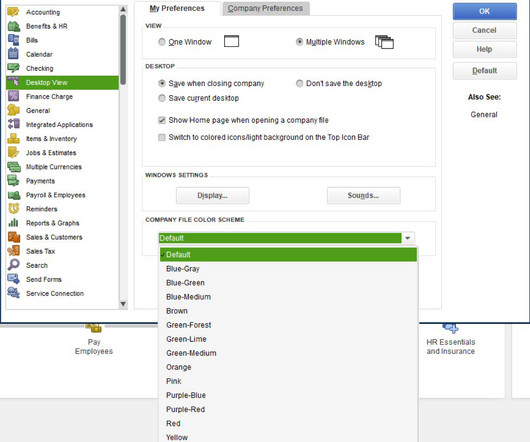Choose Don't save the desktop option
Viewport: 530px width, 442px height.
[x=299, y=83]
